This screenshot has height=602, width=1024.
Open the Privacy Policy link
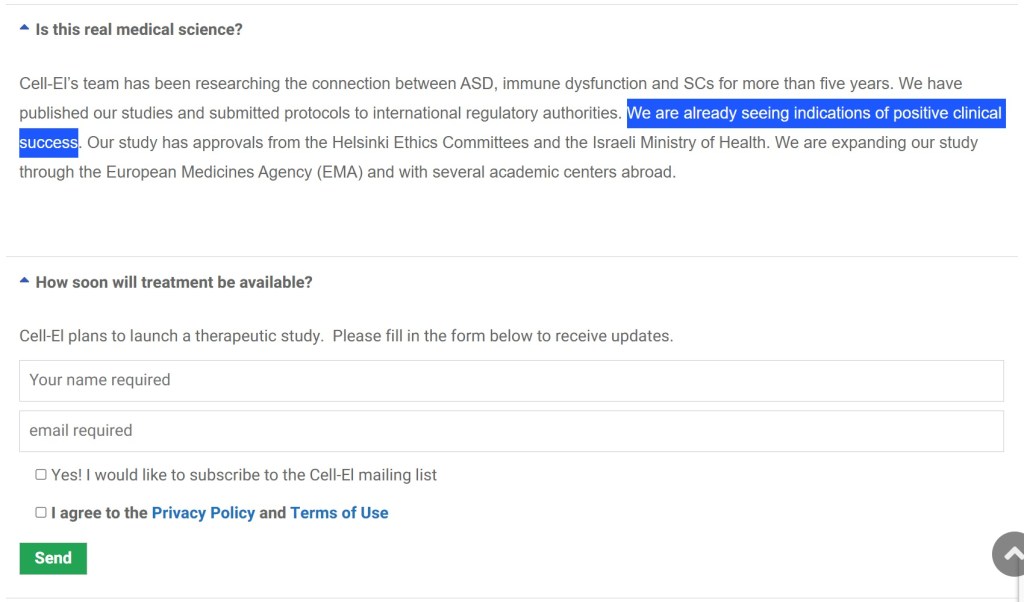pos(203,513)
